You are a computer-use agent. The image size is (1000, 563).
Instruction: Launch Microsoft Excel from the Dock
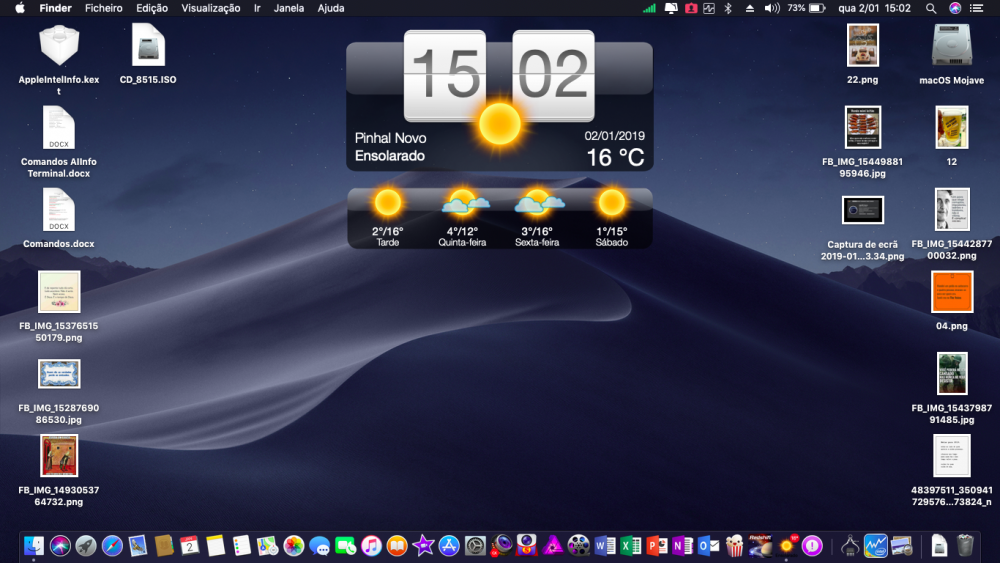631,546
